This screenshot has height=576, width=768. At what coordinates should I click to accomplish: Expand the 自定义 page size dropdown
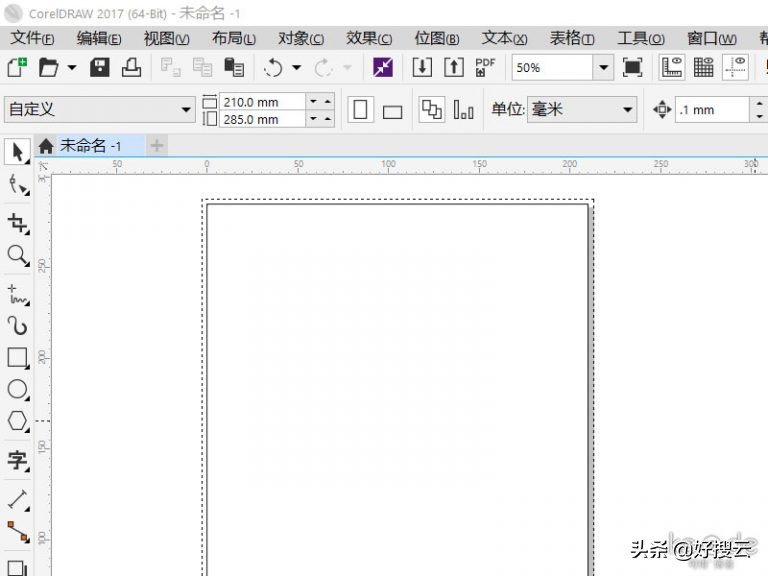(186, 110)
